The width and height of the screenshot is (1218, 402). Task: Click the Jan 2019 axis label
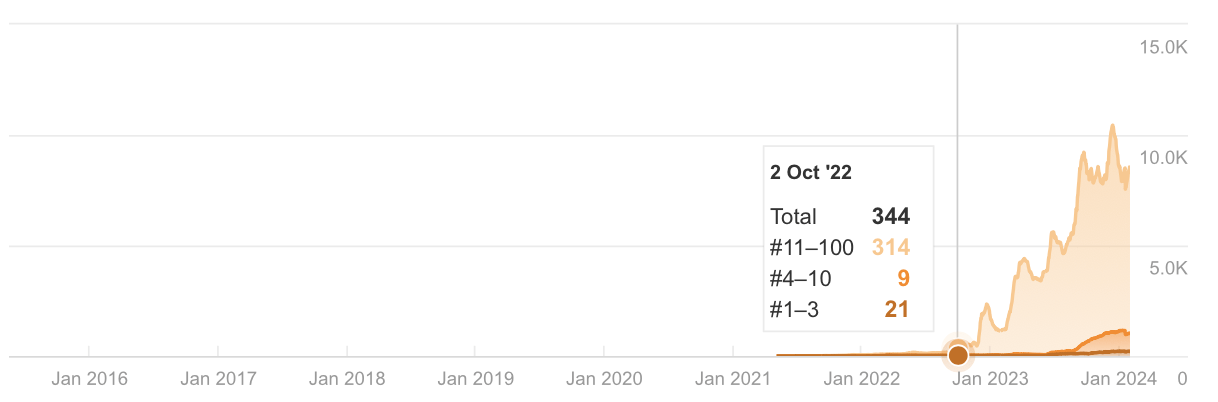click(476, 379)
